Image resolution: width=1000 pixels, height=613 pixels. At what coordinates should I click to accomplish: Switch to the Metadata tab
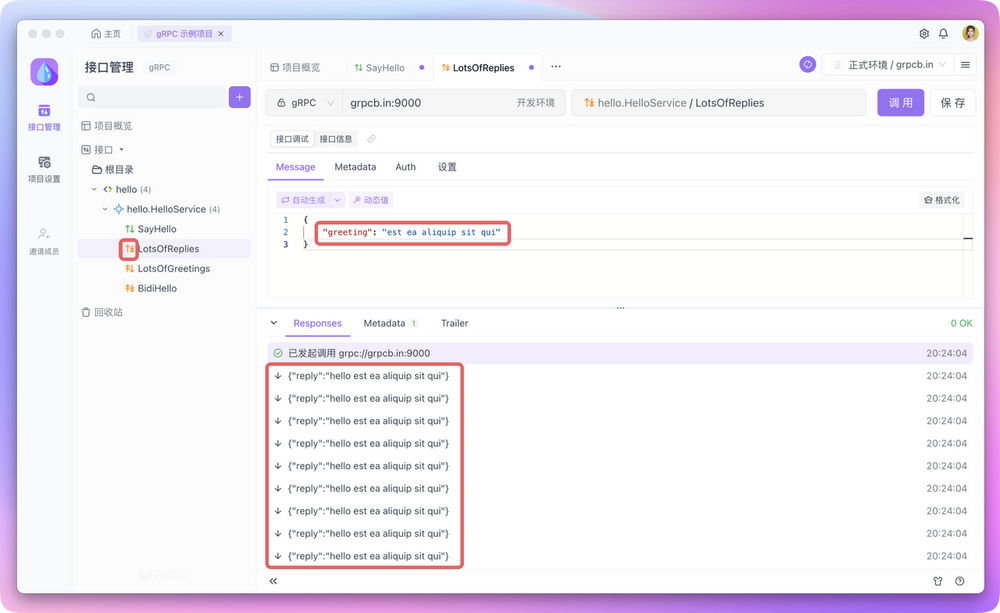point(355,167)
